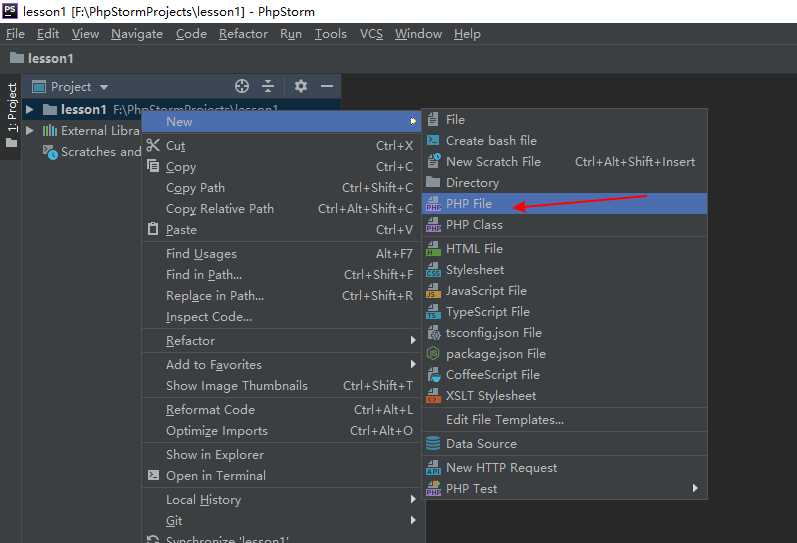Open the Tools menu

330,34
